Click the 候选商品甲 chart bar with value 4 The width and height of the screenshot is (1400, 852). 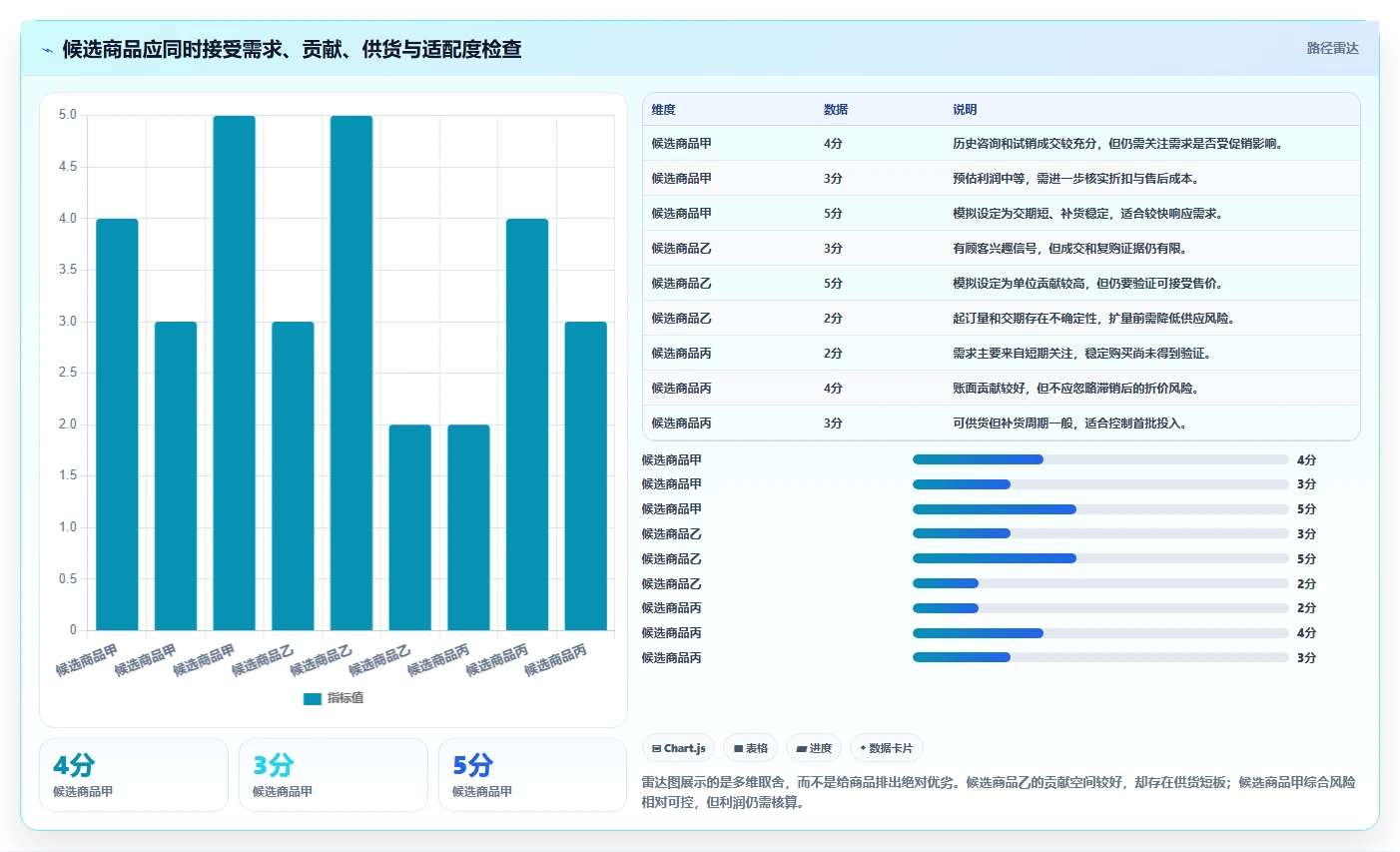pos(117,425)
